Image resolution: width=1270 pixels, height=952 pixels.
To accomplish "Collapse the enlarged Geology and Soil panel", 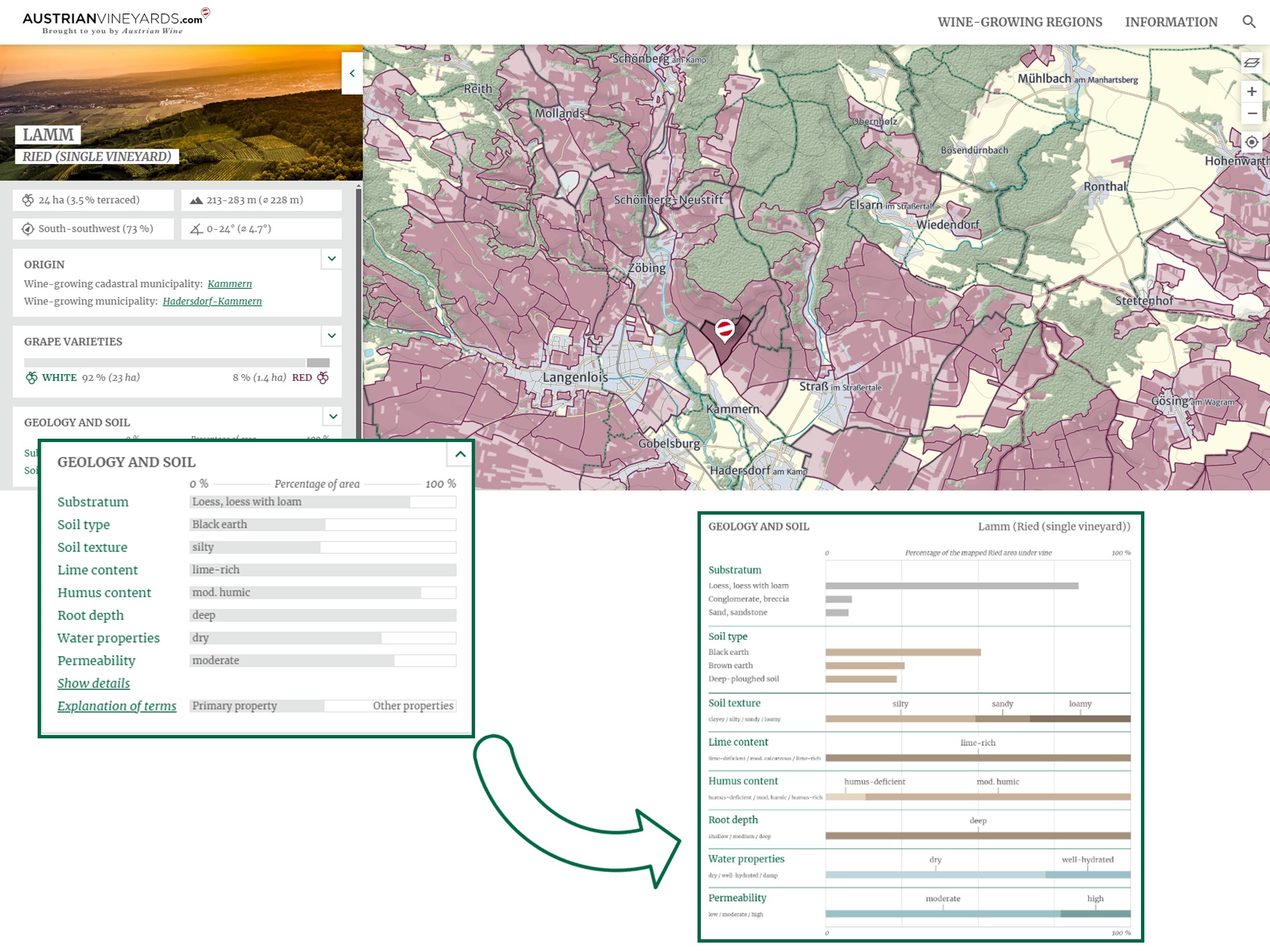I will pyautogui.click(x=460, y=454).
